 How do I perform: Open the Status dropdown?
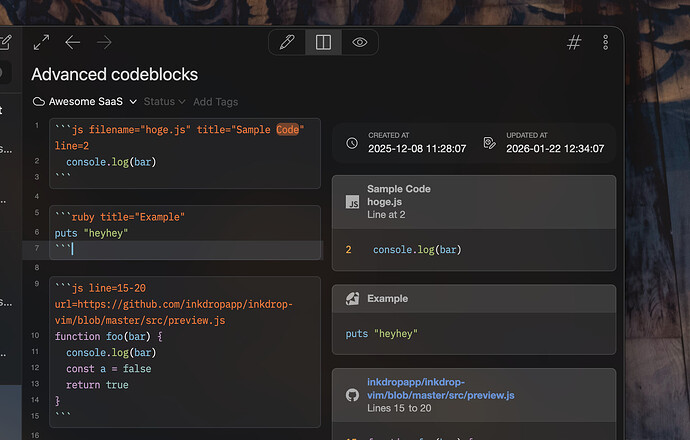point(164,101)
